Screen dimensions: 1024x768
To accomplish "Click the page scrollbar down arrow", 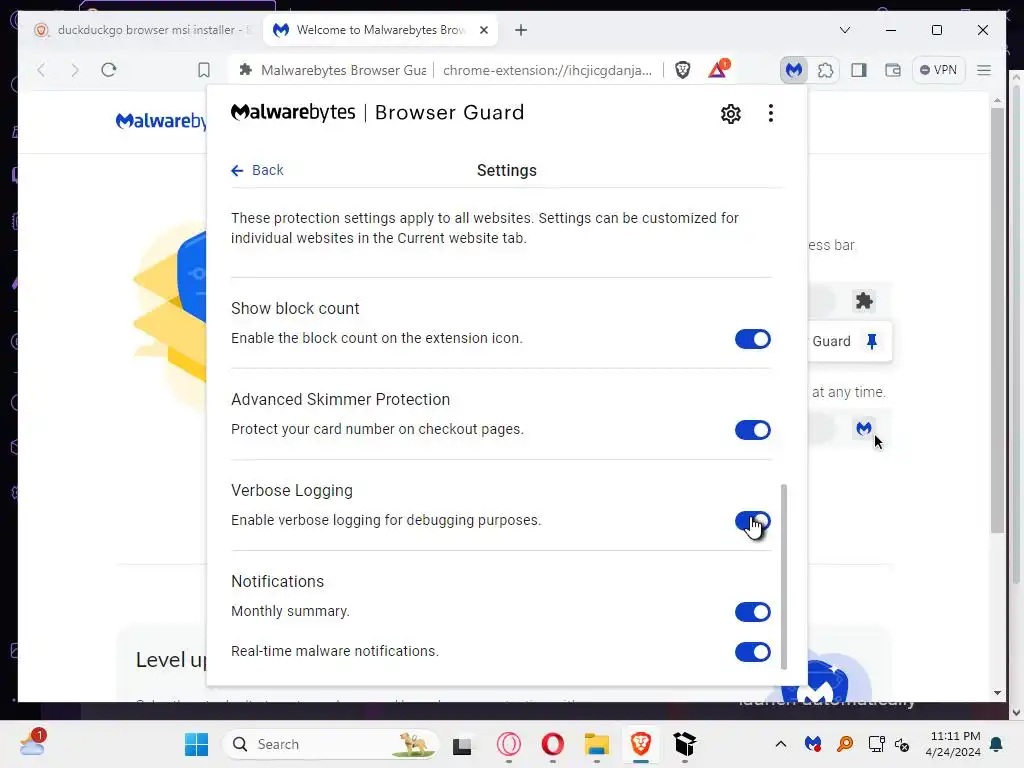I will tap(997, 692).
